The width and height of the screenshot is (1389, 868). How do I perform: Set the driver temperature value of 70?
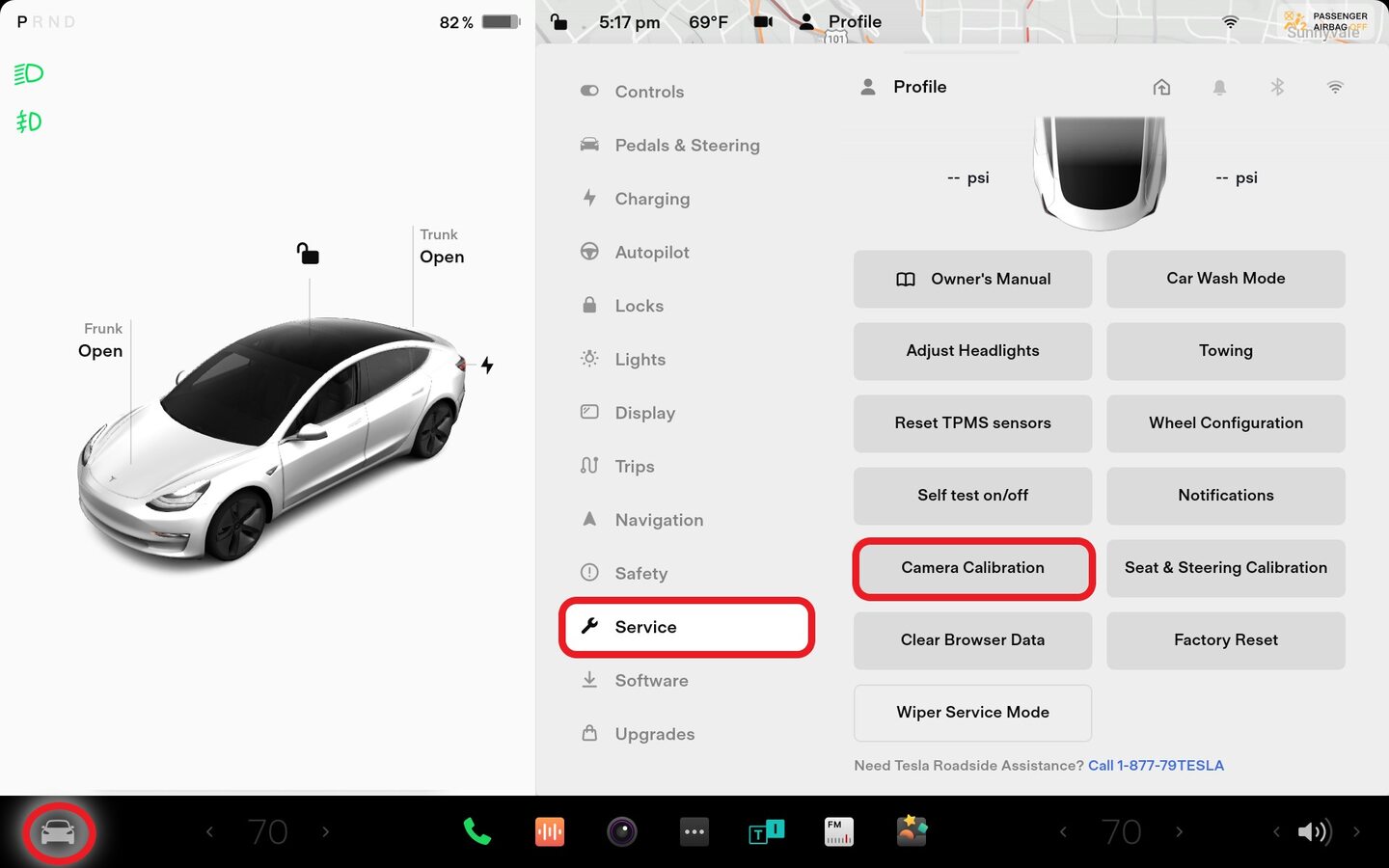pyautogui.click(x=267, y=831)
